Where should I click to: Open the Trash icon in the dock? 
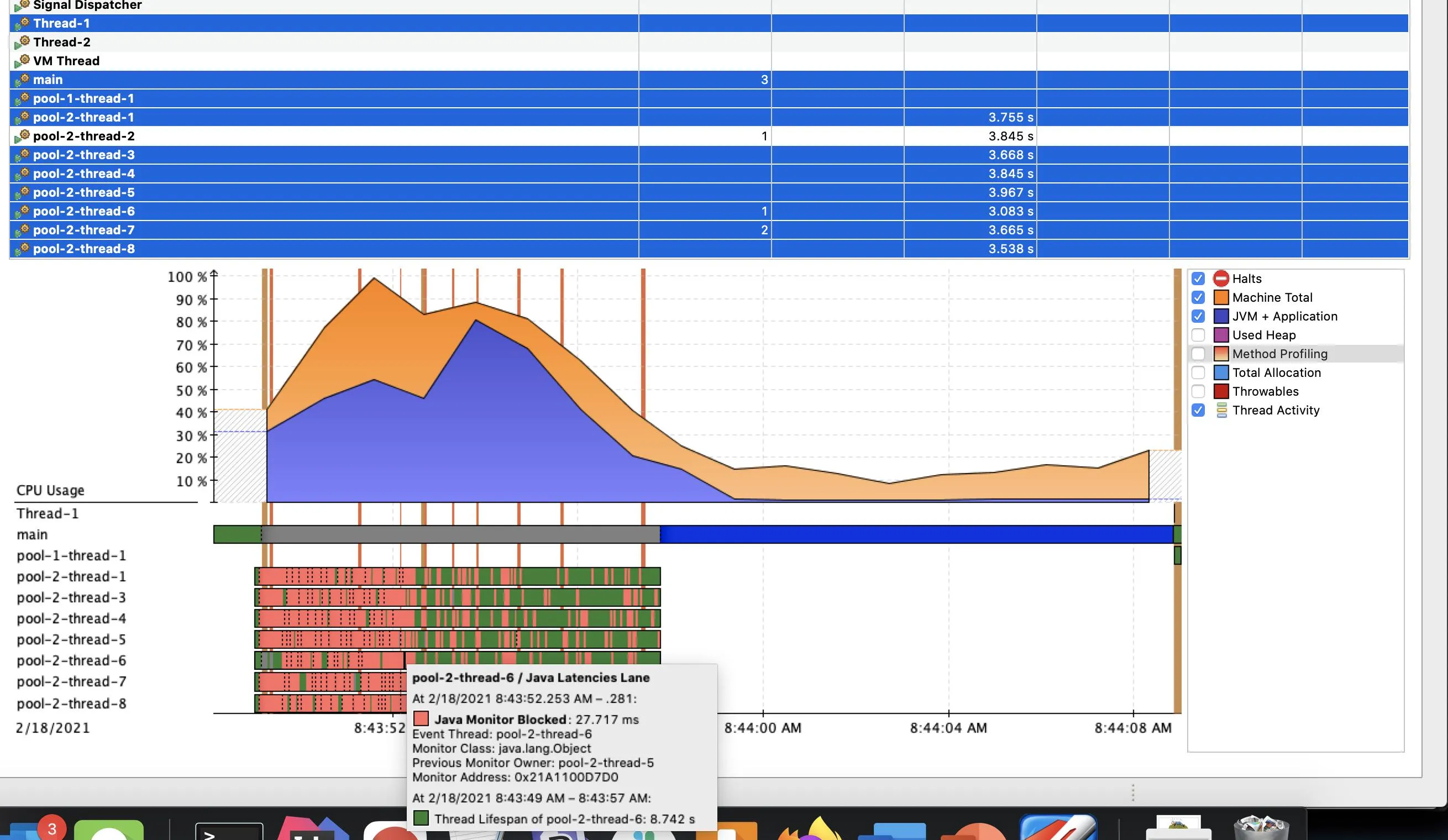(x=1261, y=828)
